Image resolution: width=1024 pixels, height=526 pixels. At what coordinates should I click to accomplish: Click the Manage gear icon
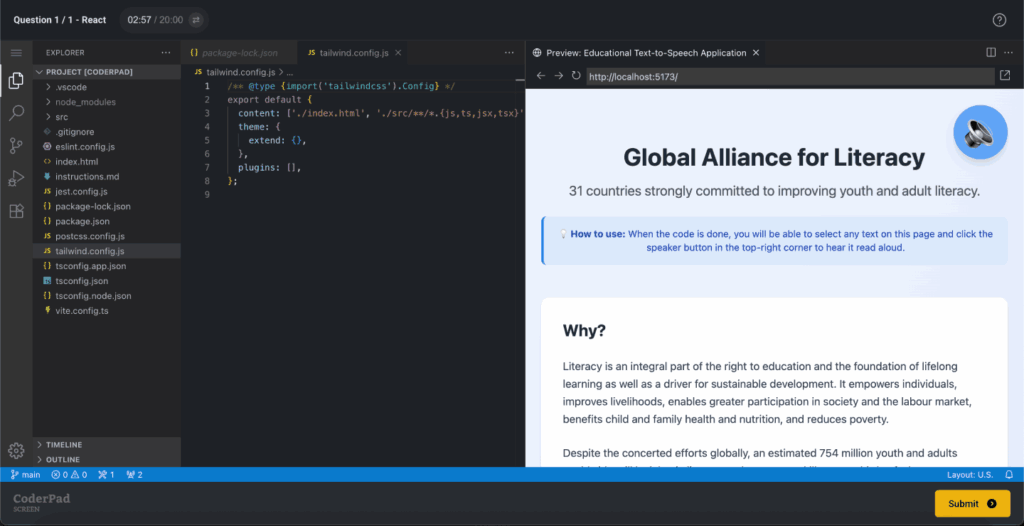[x=16, y=451]
